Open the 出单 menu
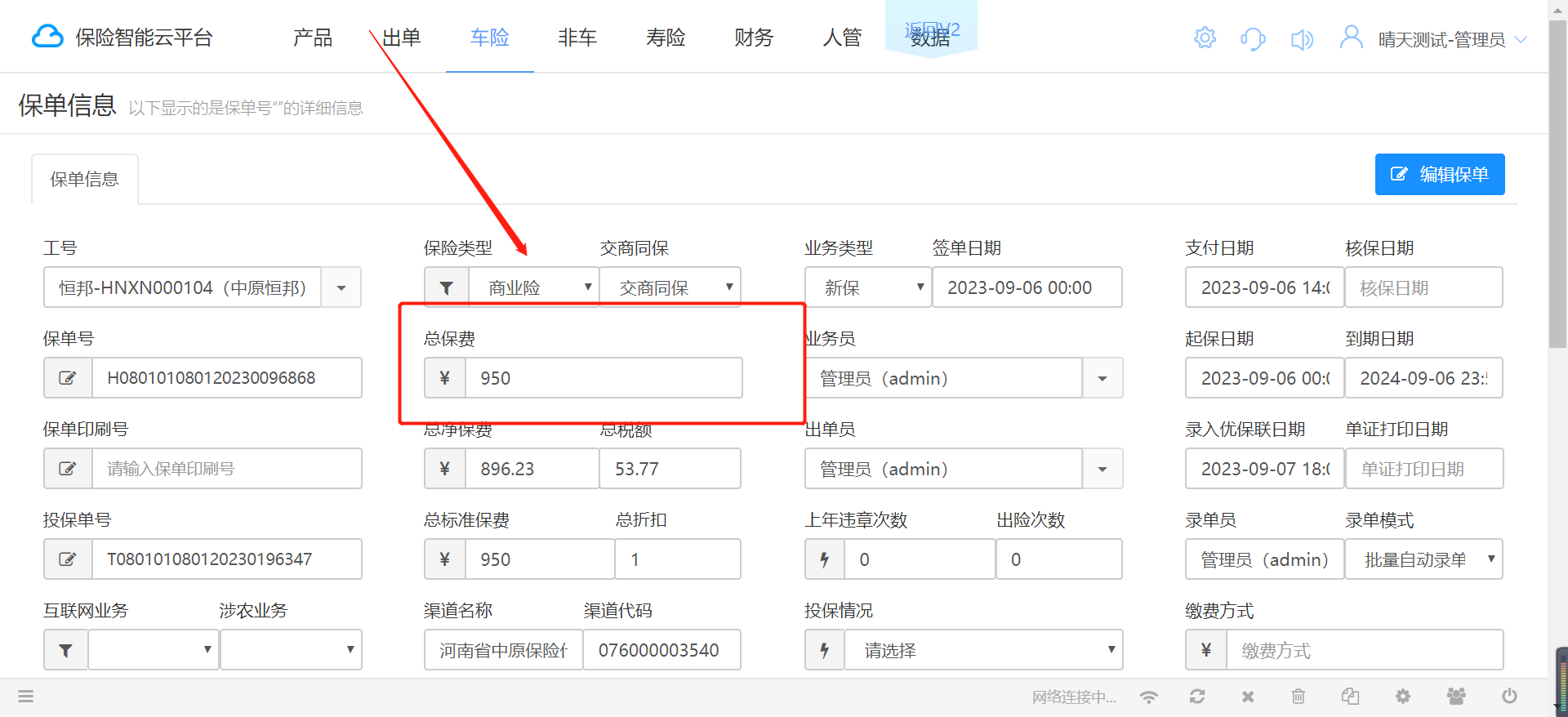Screen dimensions: 1568x717 coord(402,38)
